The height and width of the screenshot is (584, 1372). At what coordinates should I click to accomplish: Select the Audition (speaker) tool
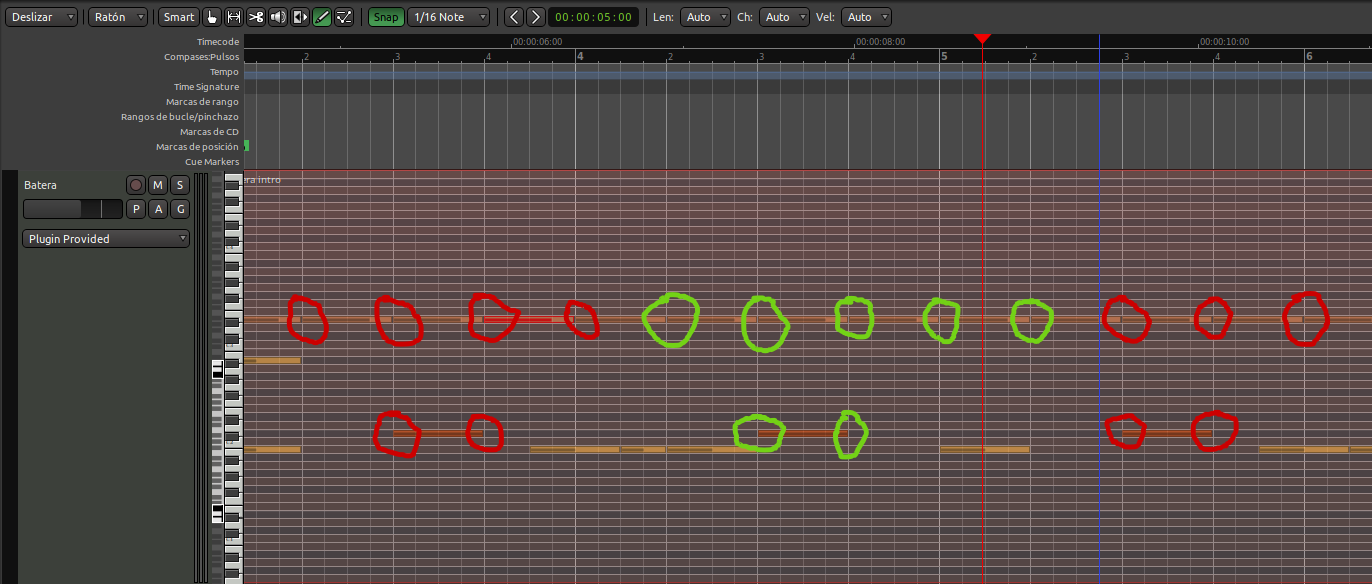click(278, 17)
